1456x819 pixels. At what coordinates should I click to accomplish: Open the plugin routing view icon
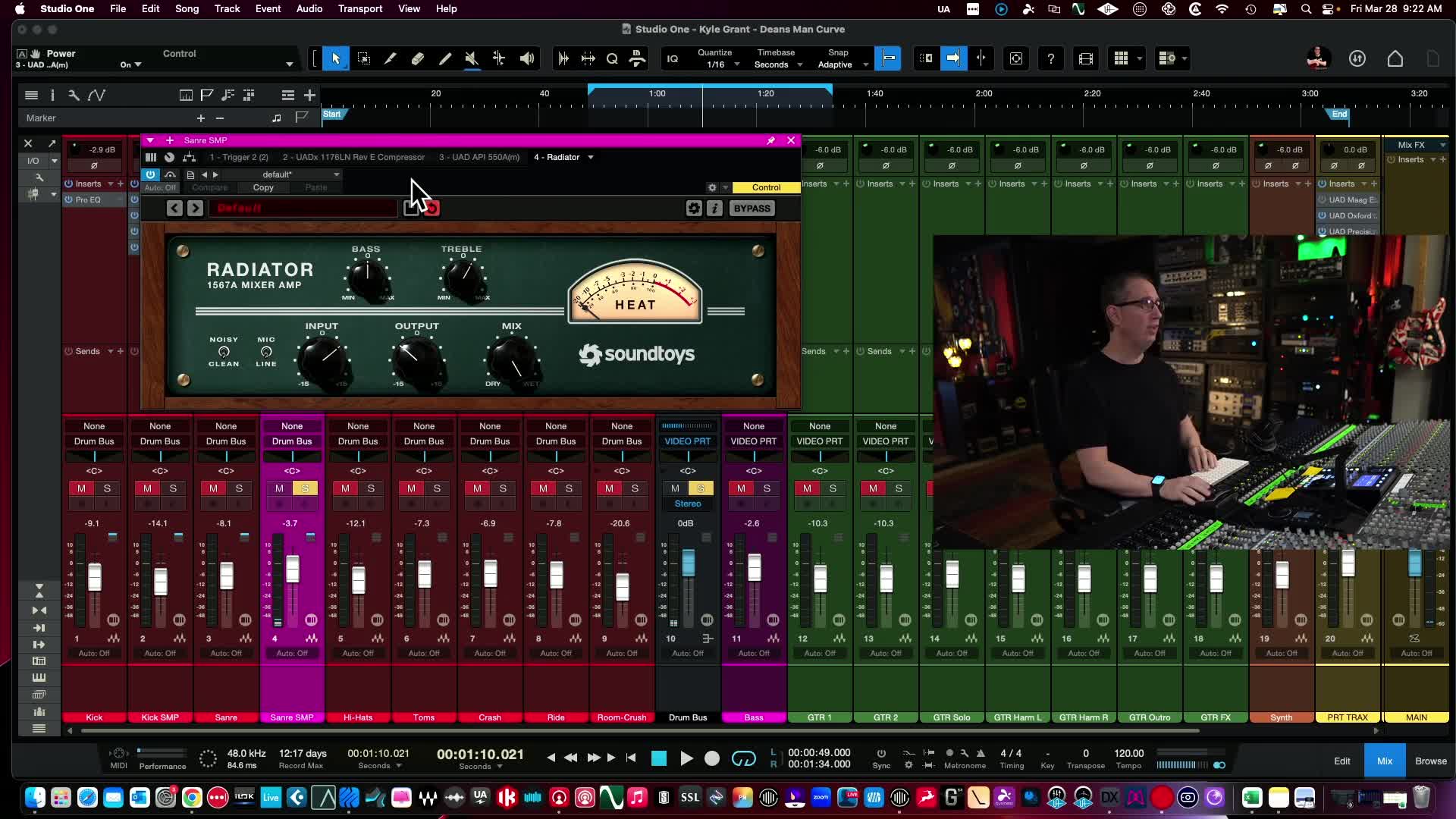pyautogui.click(x=190, y=157)
